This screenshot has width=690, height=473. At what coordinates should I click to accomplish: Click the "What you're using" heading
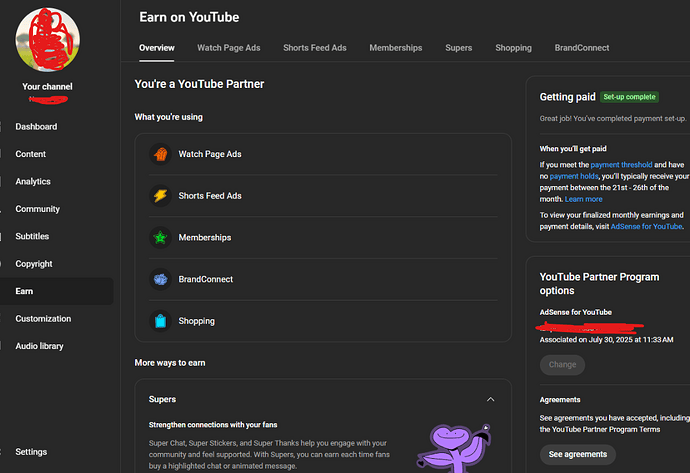point(169,117)
